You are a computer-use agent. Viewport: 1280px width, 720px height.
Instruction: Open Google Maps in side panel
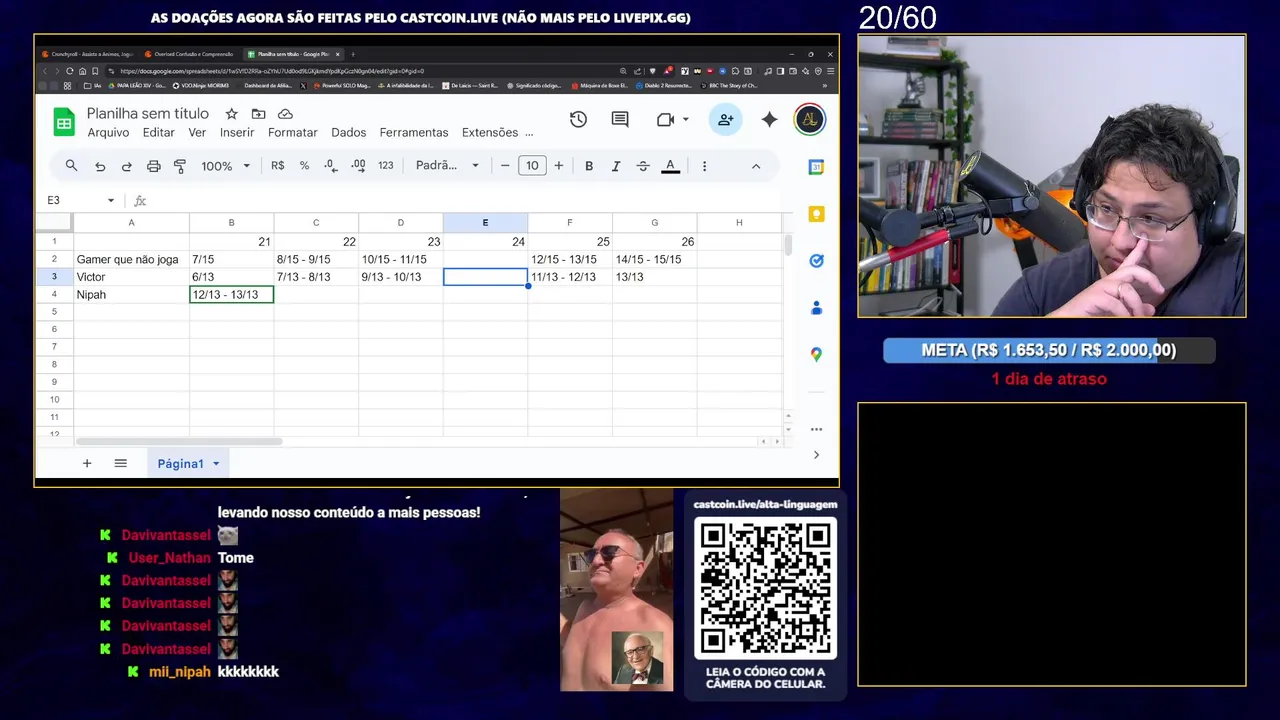pos(816,355)
